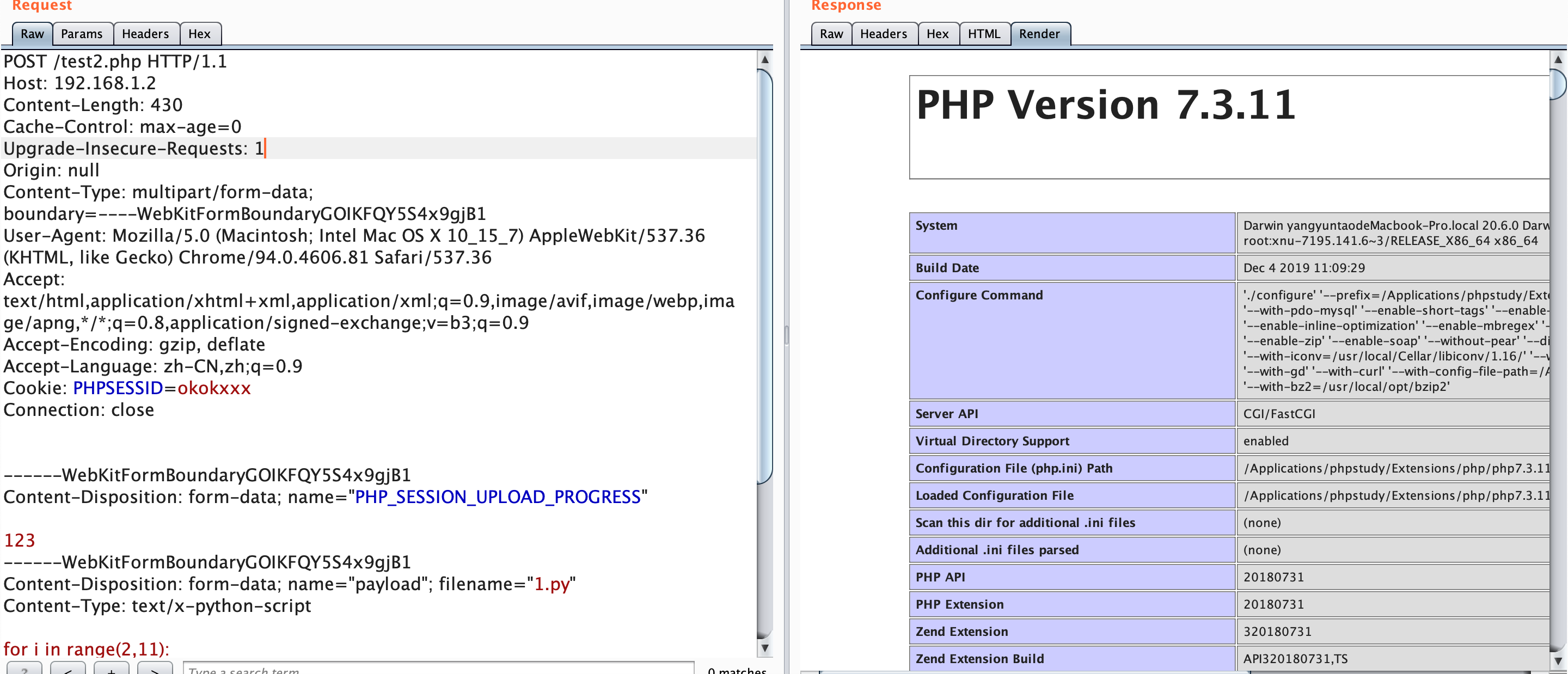Click the search help question-mark button

(x=24, y=669)
